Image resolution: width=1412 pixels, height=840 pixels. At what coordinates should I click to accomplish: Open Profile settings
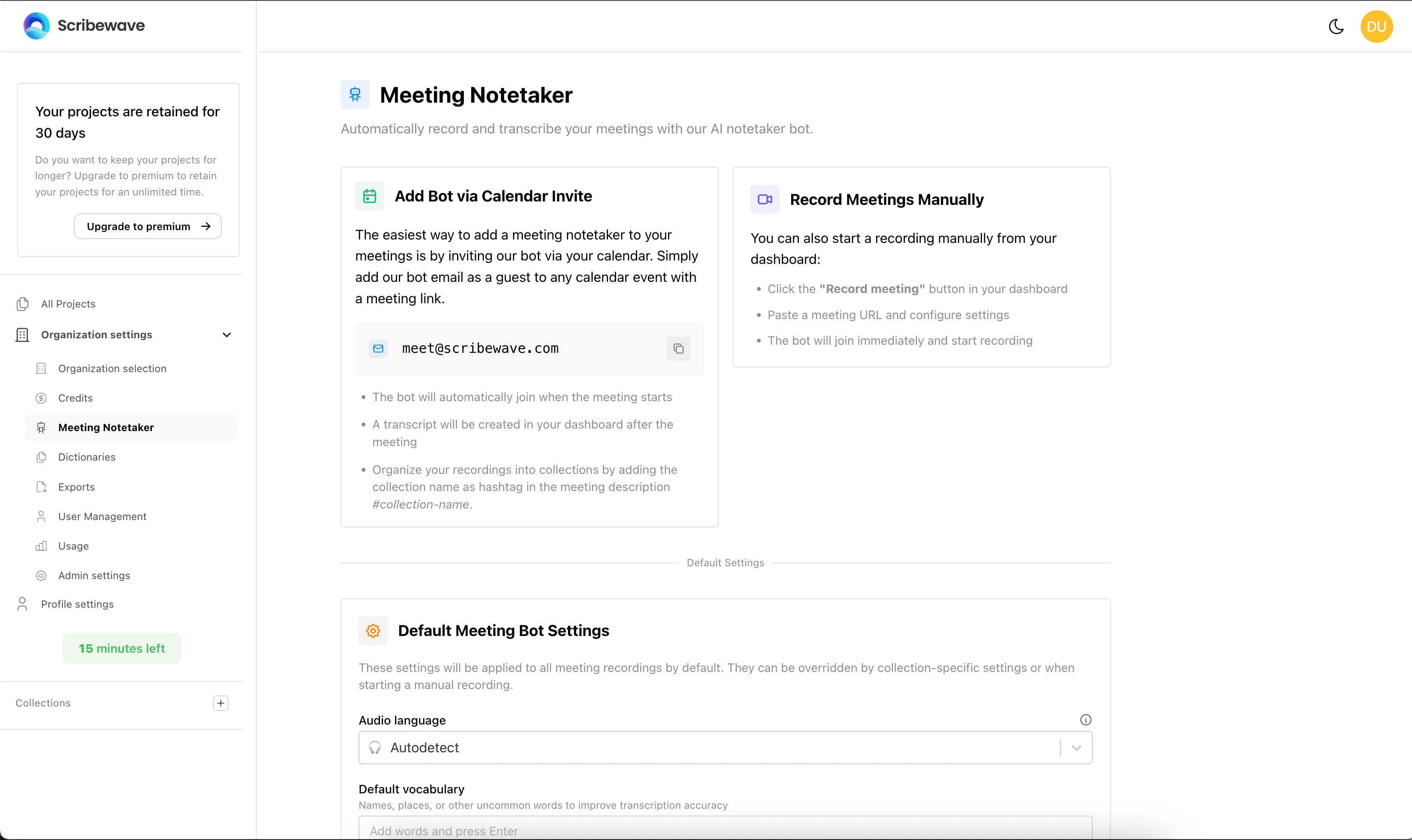[x=77, y=604]
